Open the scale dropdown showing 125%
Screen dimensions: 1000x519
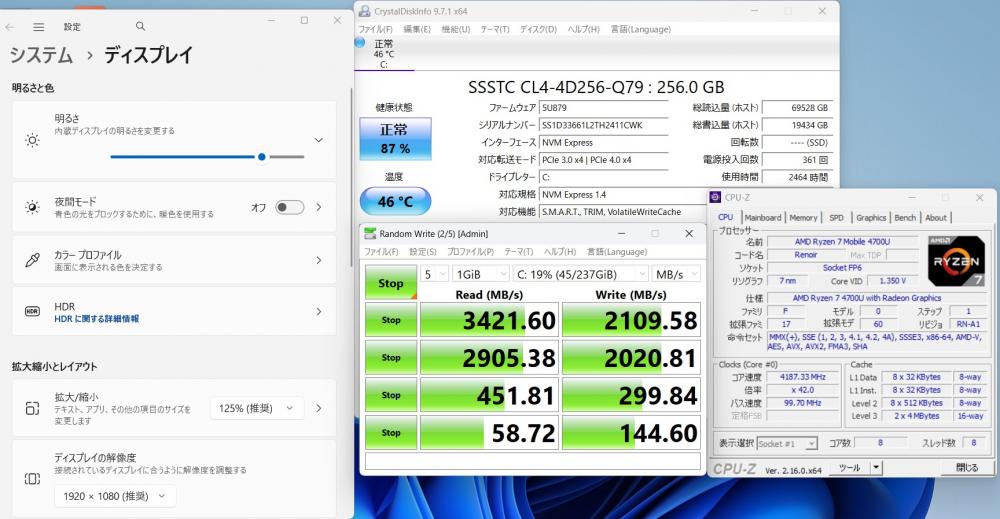pyautogui.click(x=256, y=408)
